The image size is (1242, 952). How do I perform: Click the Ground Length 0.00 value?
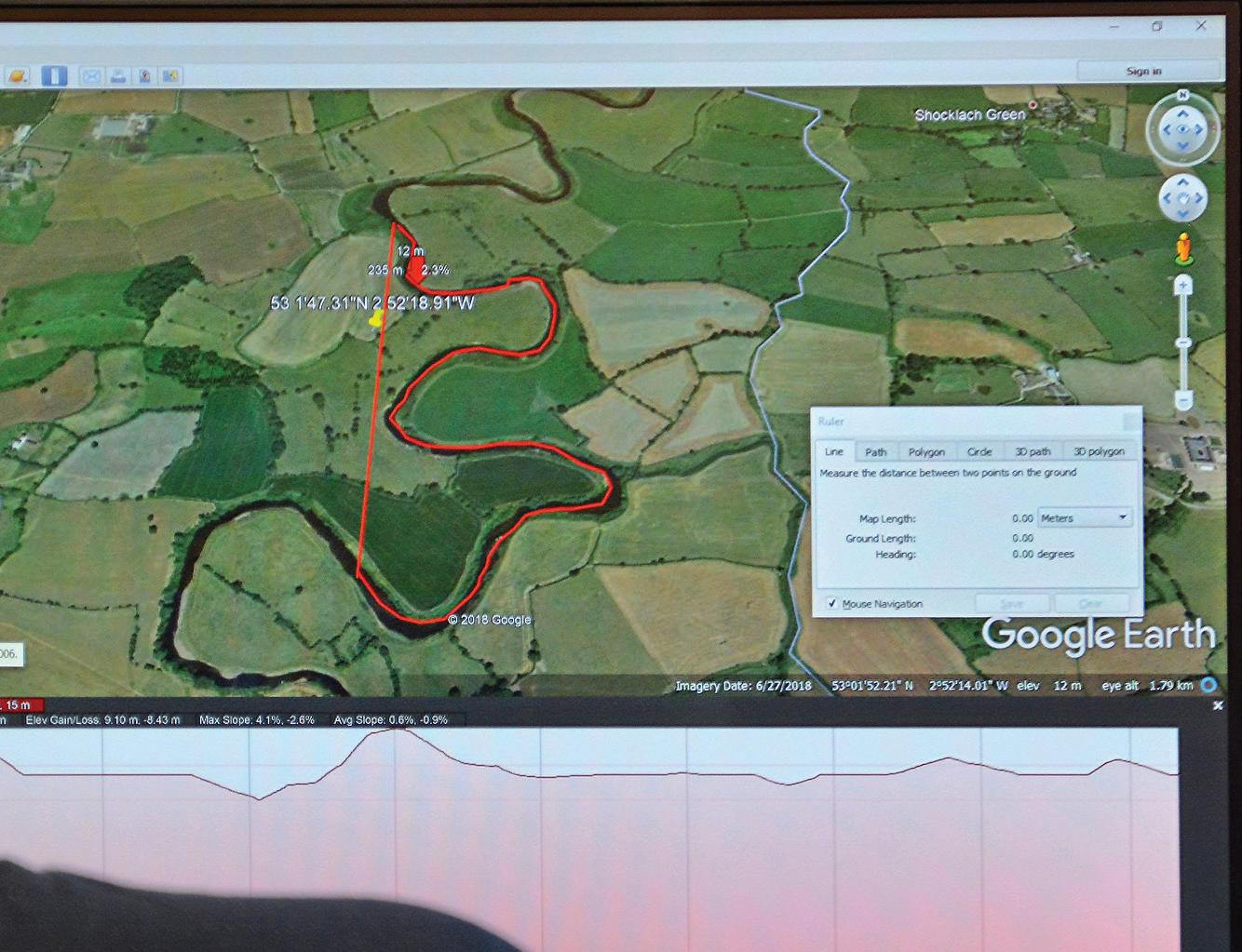(1022, 538)
